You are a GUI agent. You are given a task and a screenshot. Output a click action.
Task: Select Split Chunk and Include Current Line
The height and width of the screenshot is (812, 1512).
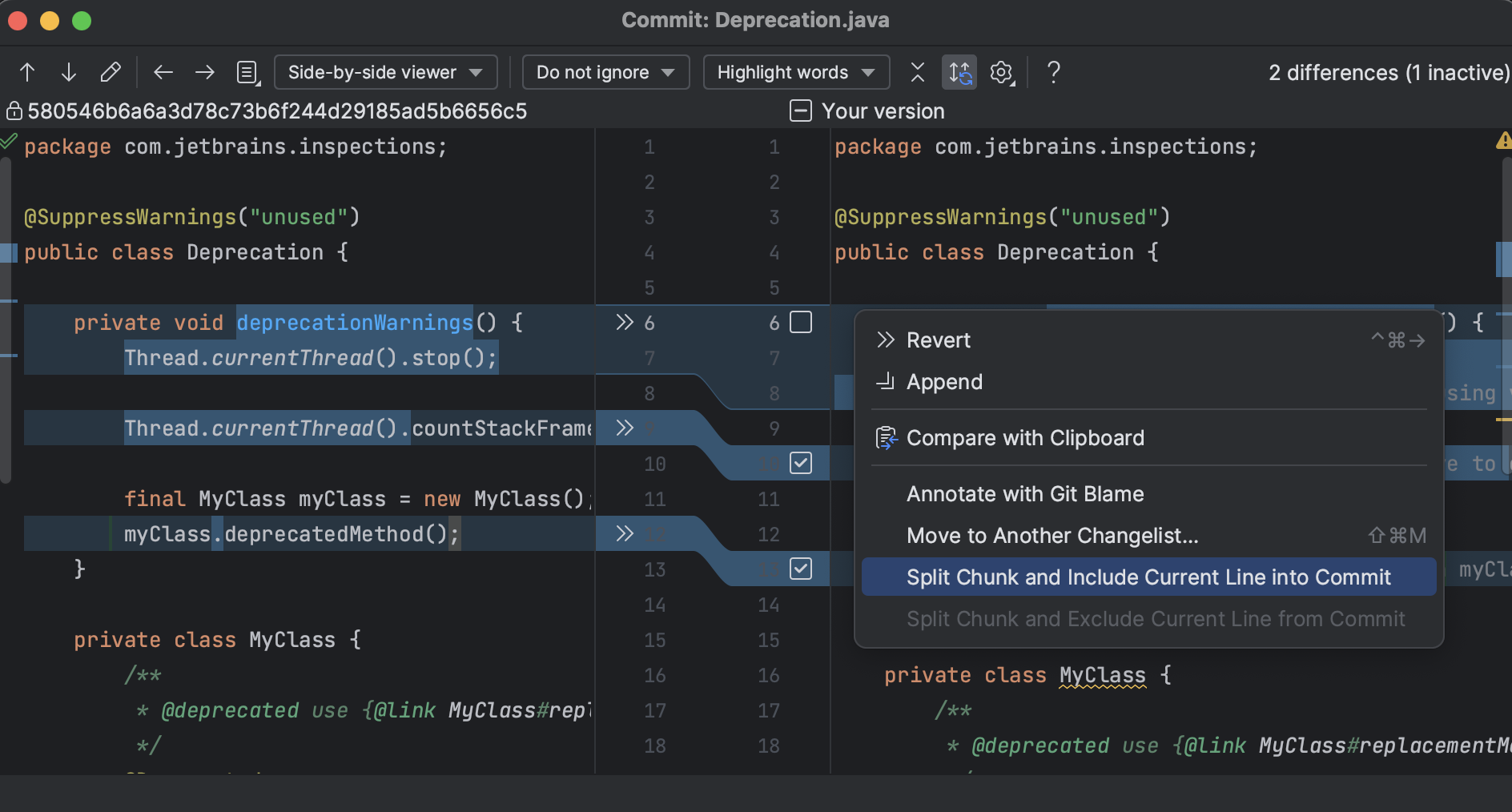coord(1148,577)
